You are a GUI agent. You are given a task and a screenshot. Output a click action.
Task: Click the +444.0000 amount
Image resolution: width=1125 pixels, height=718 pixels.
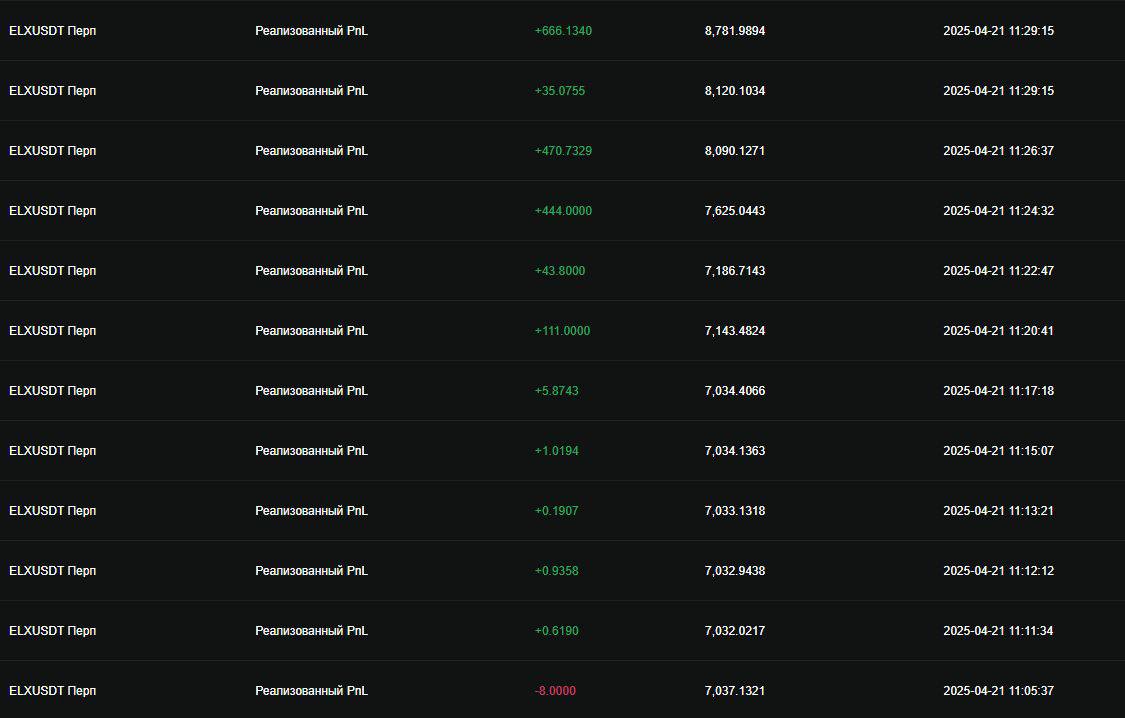563,211
